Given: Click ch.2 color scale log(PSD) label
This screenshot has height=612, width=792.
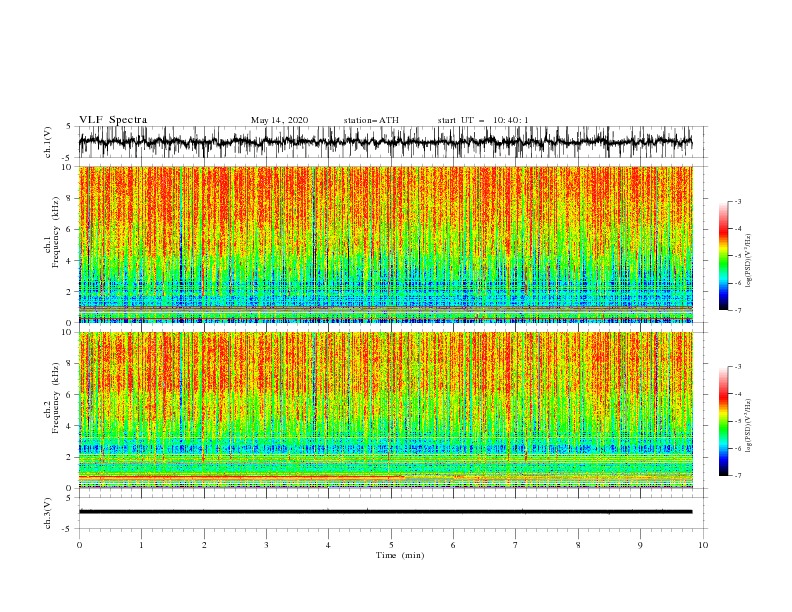Looking at the screenshot, I should 748,425.
